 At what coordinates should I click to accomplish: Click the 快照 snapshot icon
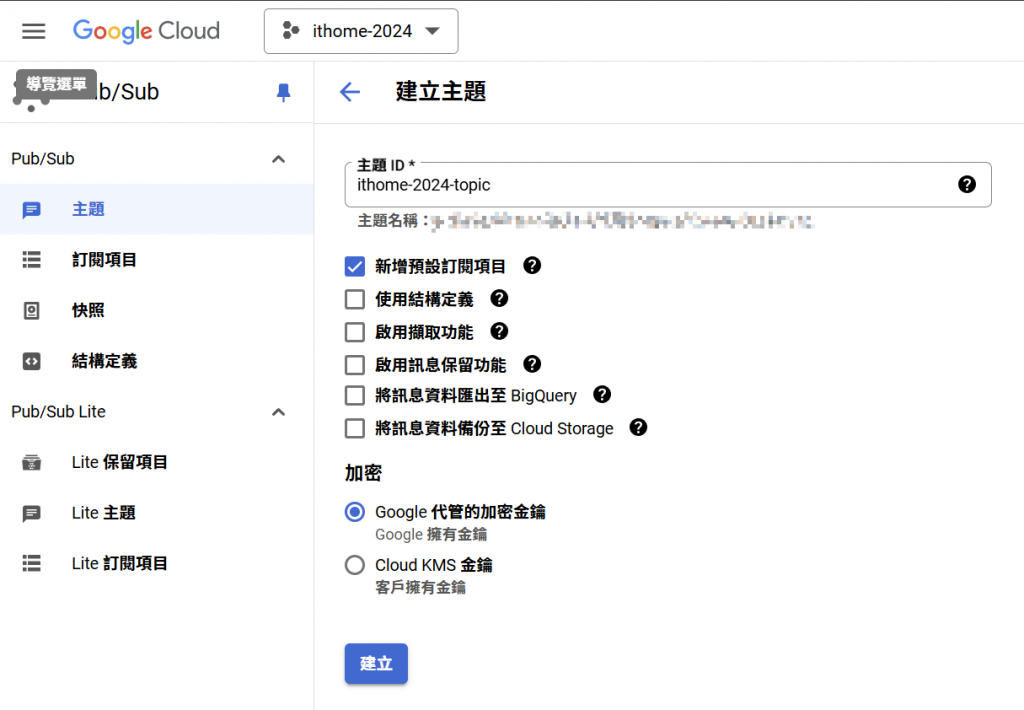31,310
